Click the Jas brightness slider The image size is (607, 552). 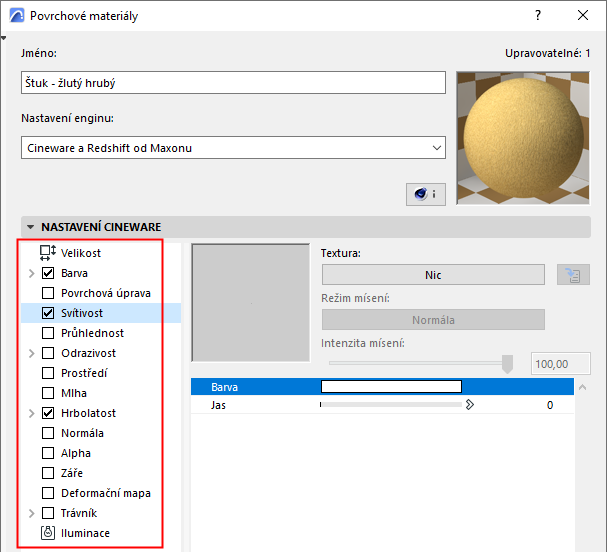[x=391, y=405]
